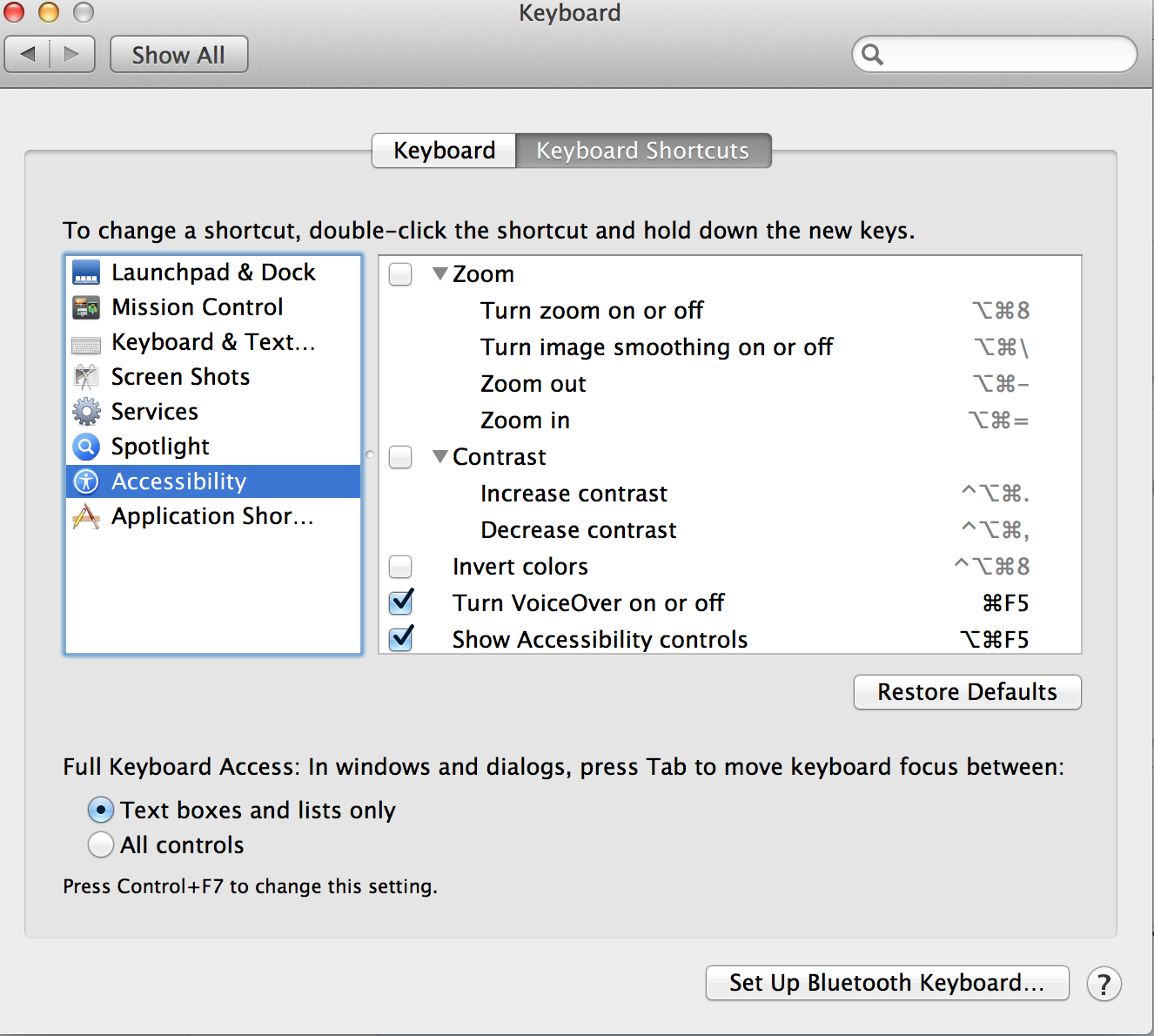Click the Keyboard Shortcuts tab
This screenshot has width=1154, height=1036.
pyautogui.click(x=642, y=151)
